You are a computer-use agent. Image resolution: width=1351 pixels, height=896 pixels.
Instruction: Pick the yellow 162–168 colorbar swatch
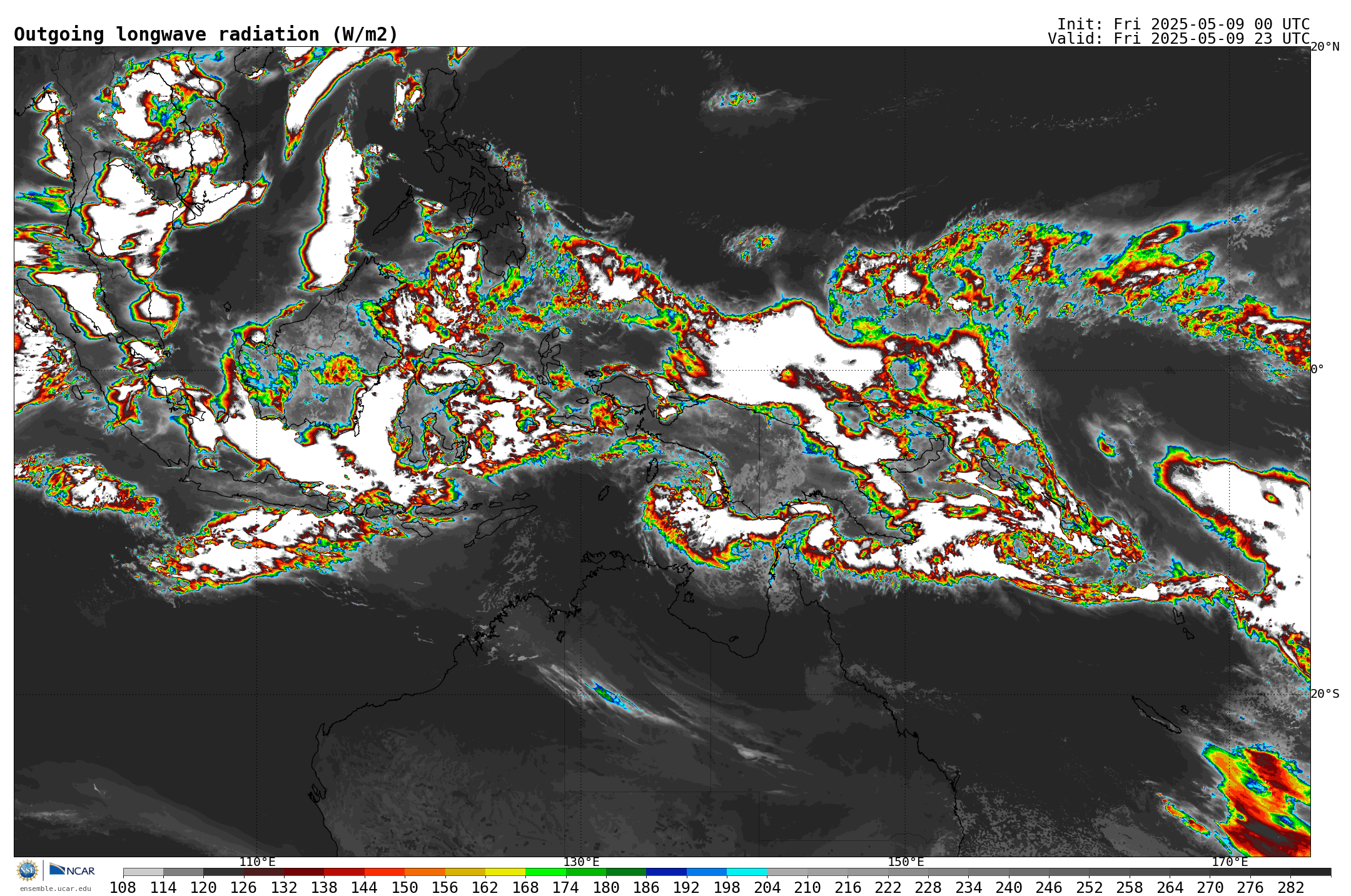(505, 872)
